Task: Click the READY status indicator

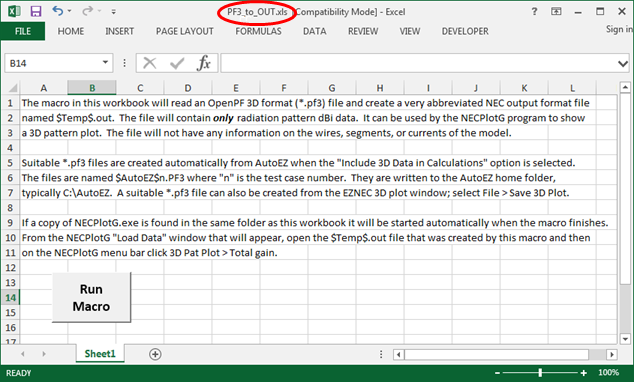Action: tap(19, 373)
